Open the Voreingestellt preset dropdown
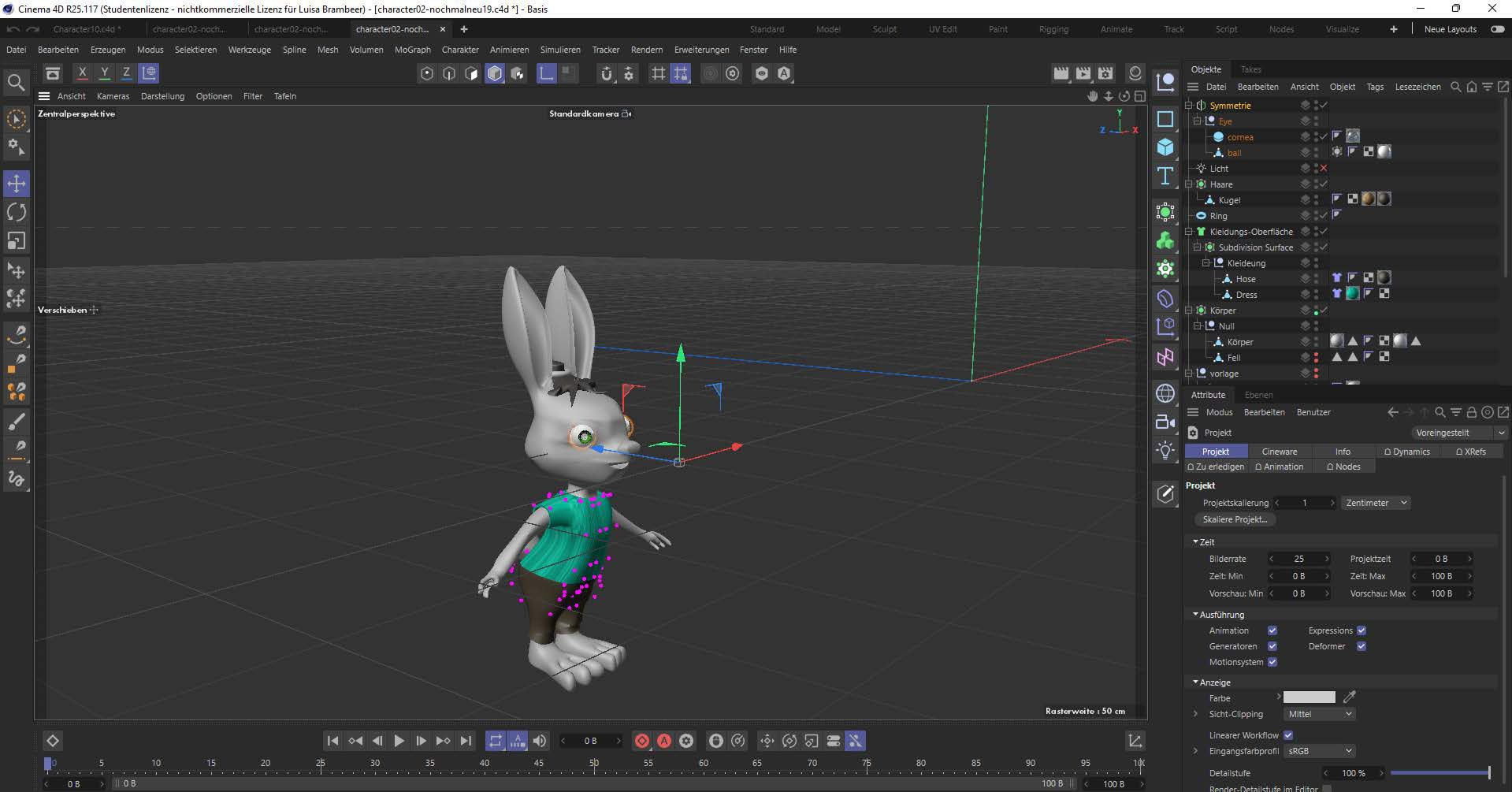This screenshot has height=792, width=1512. (1458, 433)
